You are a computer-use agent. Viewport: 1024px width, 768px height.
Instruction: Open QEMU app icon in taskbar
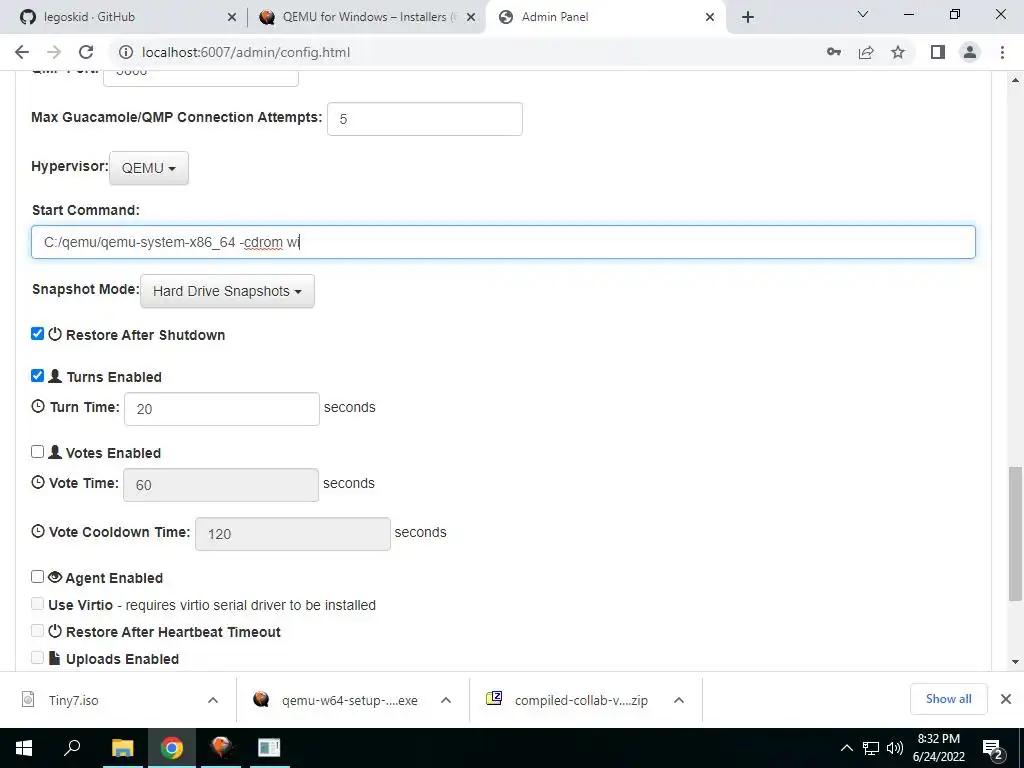click(221, 748)
